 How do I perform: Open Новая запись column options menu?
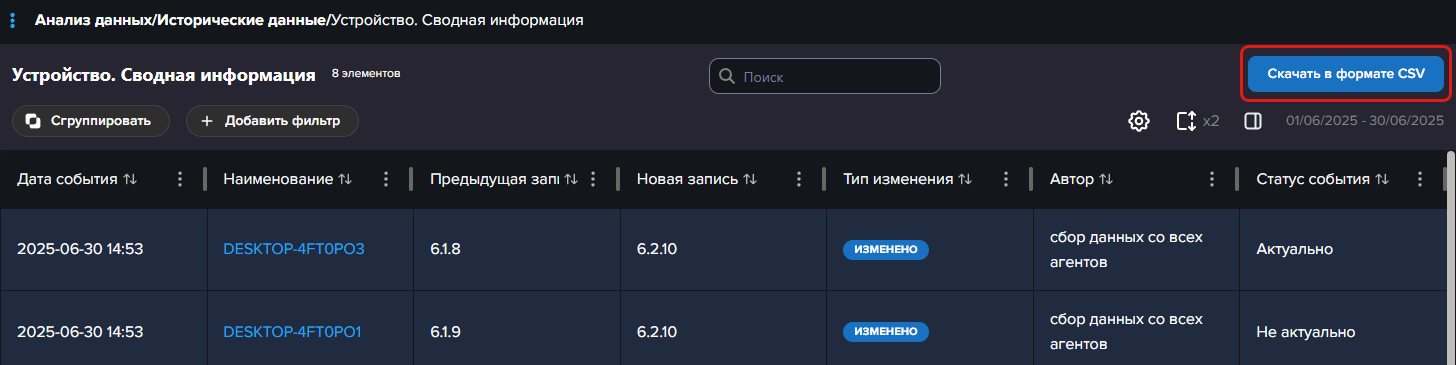tap(798, 179)
